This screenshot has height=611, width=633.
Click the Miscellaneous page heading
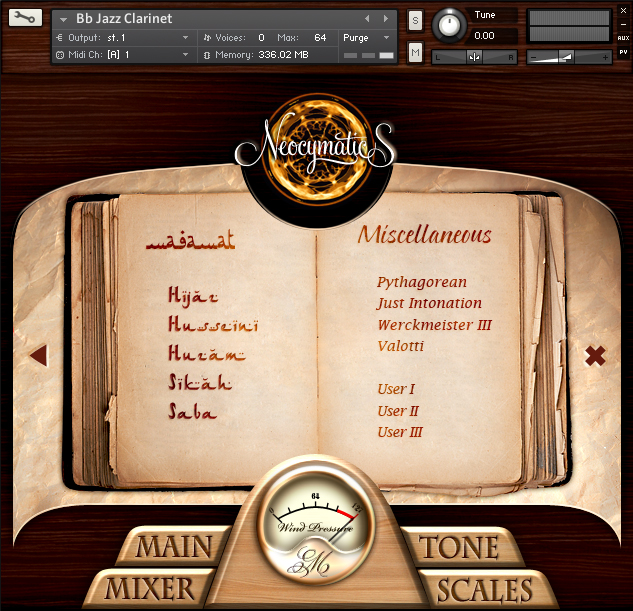pos(425,234)
